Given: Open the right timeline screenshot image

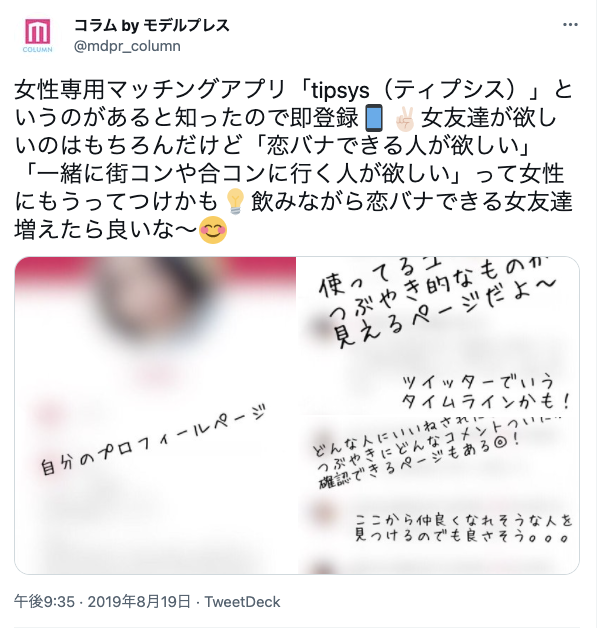Looking at the screenshot, I should point(439,415).
